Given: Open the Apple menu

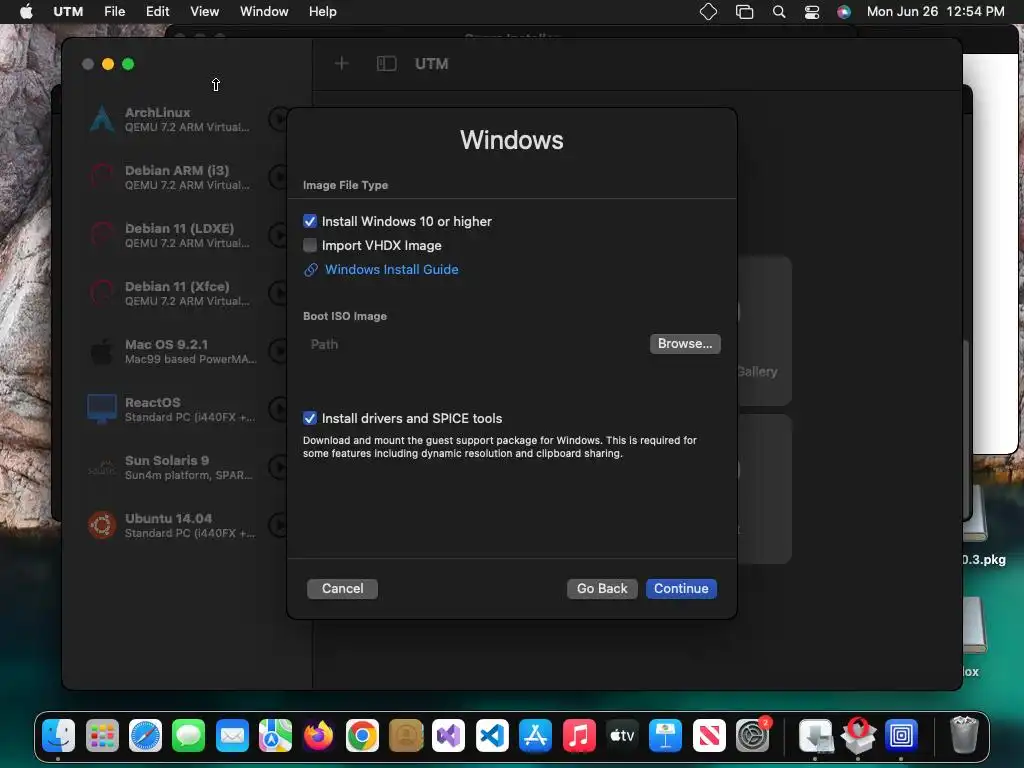Looking at the screenshot, I should point(26,12).
